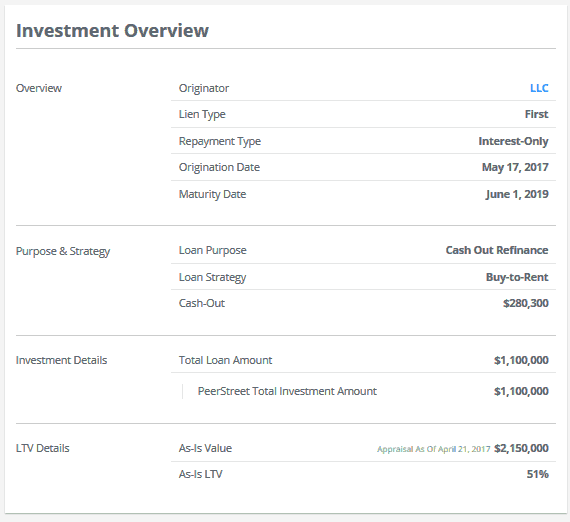Select the Interest-Only value
The height and width of the screenshot is (522, 570).
pos(513,141)
